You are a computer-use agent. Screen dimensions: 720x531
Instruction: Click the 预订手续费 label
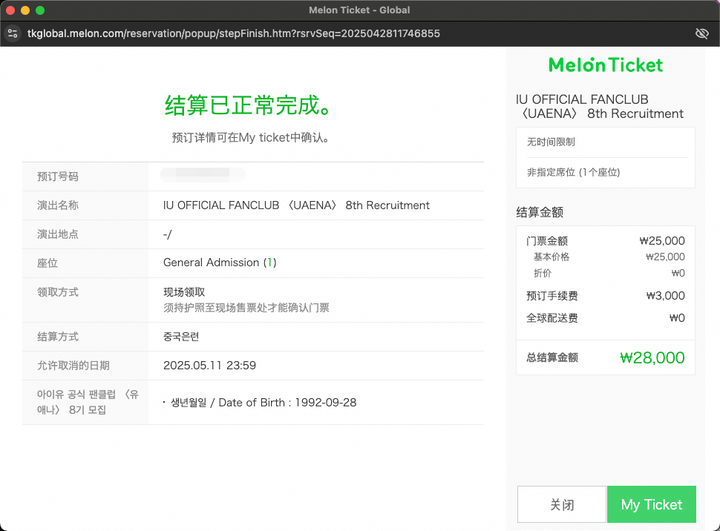[552, 296]
